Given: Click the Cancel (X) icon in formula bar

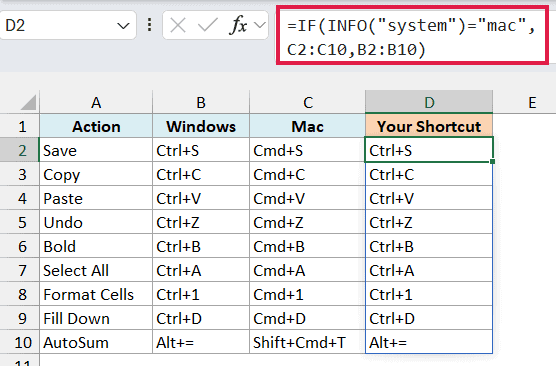Looking at the screenshot, I should 178,26.
